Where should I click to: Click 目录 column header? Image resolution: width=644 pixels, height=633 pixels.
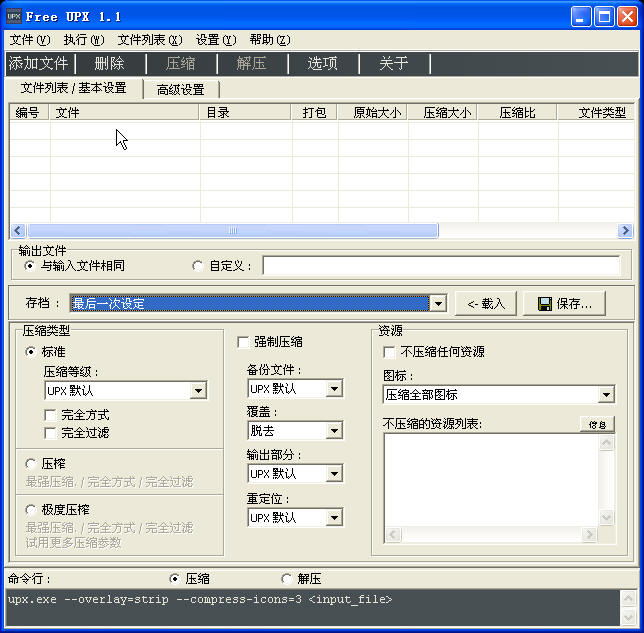pos(246,113)
